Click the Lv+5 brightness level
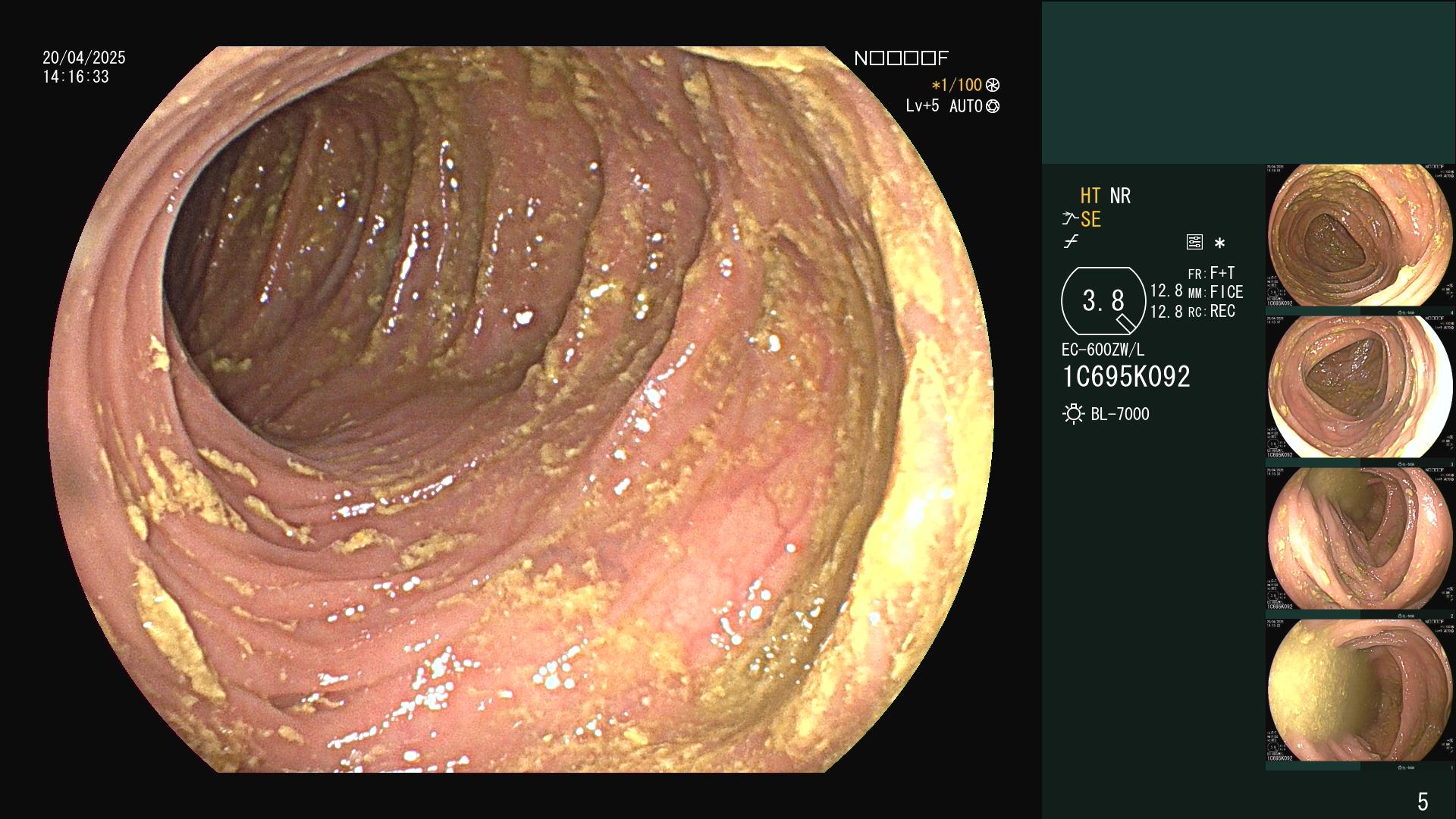This screenshot has height=819, width=1456. [922, 106]
